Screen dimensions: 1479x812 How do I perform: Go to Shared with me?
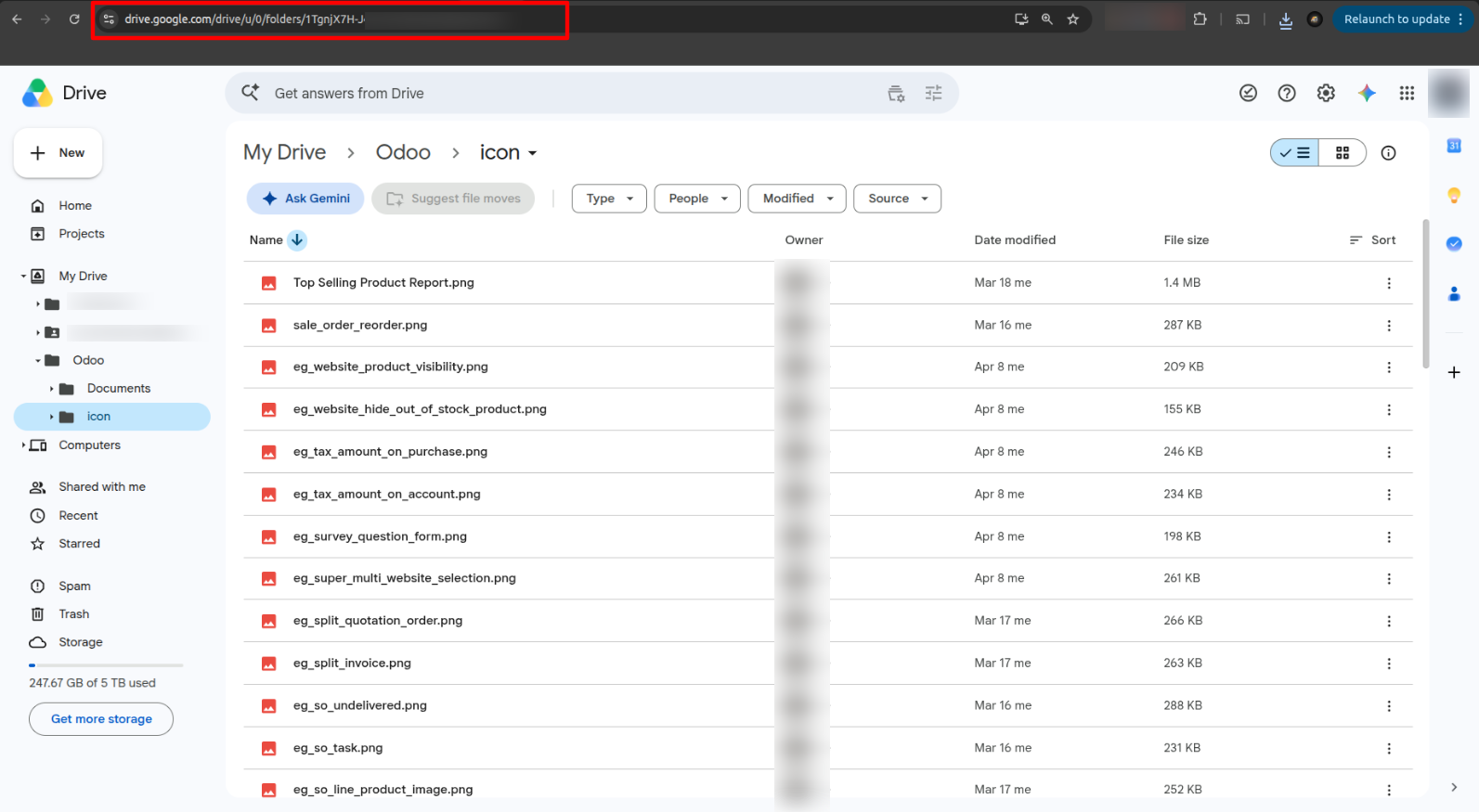click(102, 487)
